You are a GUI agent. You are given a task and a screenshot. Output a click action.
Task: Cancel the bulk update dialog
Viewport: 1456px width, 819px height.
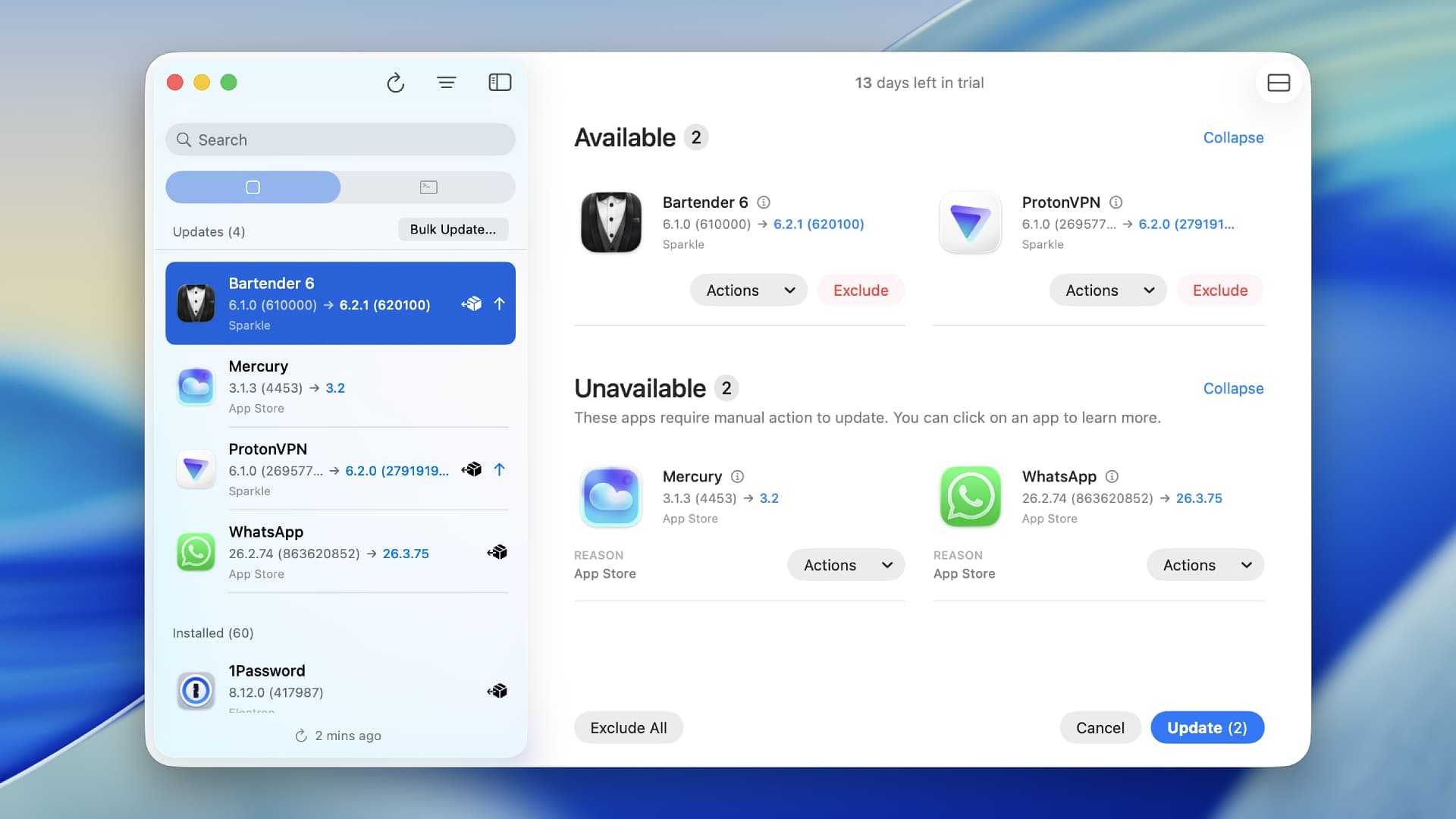(1100, 728)
